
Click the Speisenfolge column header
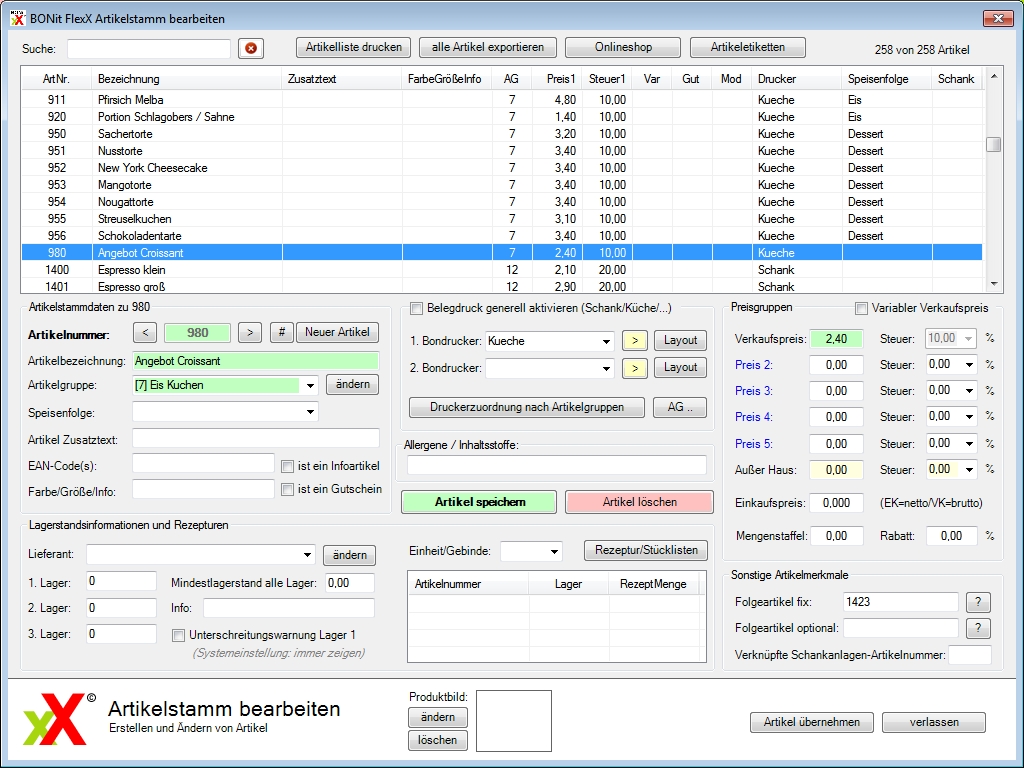[887, 79]
